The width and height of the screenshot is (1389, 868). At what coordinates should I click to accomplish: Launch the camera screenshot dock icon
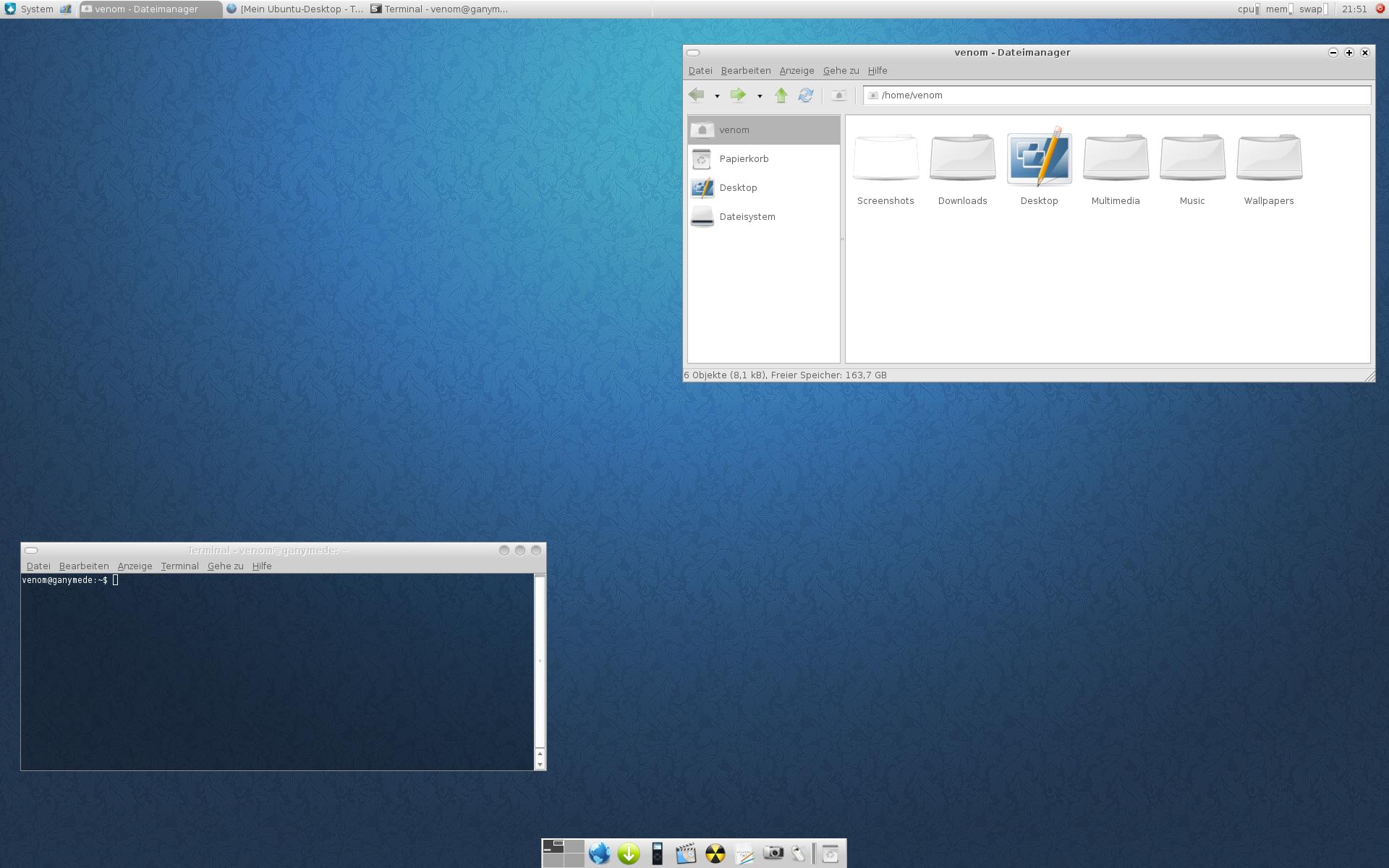773,854
